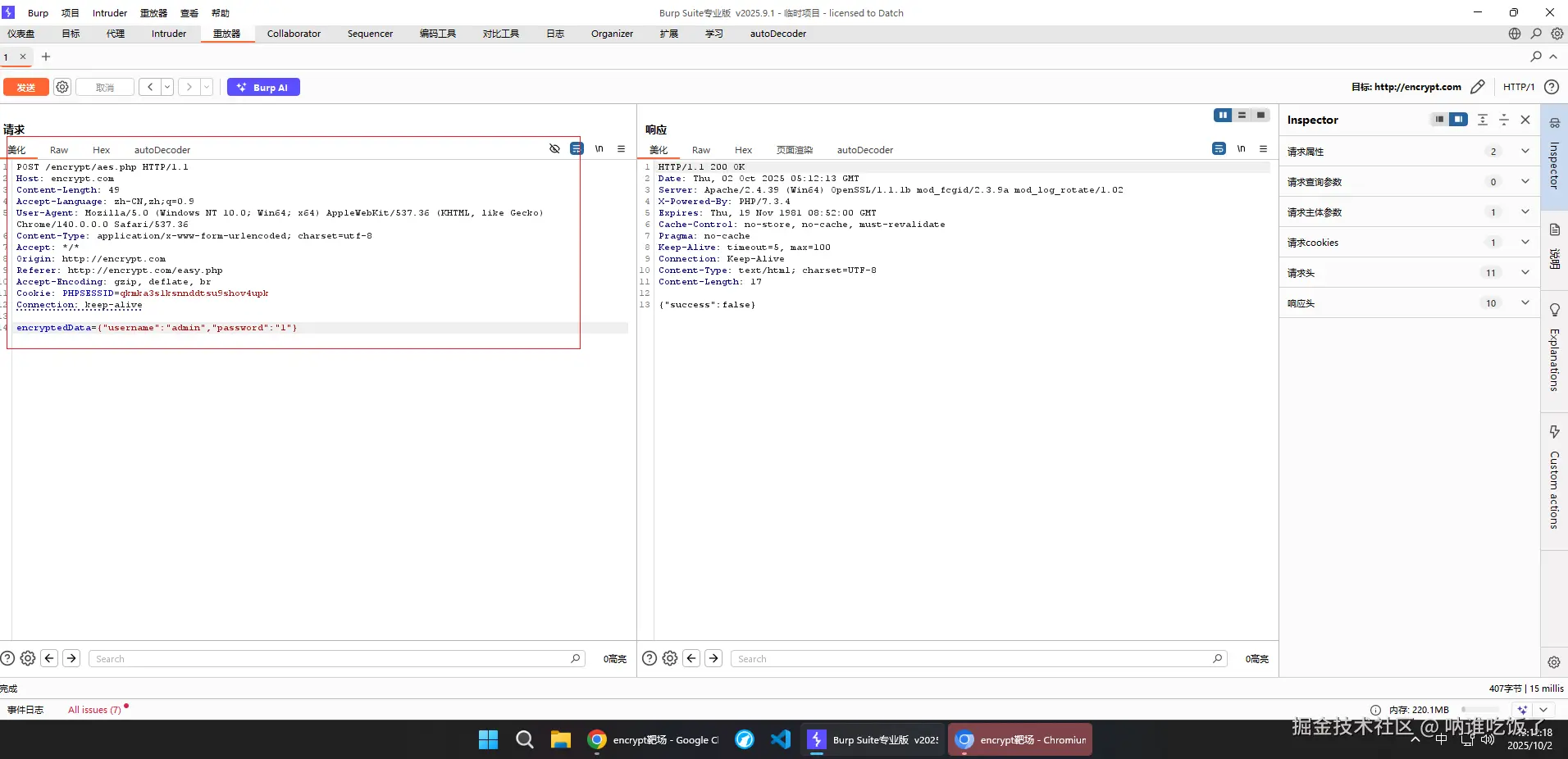Open All issues (7) link
Image resolution: width=1568 pixels, height=759 pixels.
point(94,710)
